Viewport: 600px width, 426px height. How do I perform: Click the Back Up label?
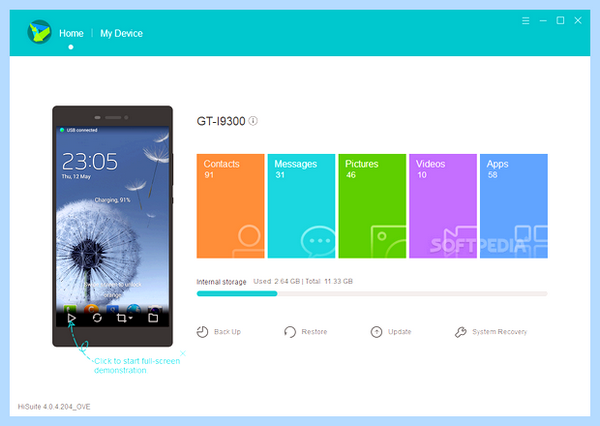[x=227, y=332]
